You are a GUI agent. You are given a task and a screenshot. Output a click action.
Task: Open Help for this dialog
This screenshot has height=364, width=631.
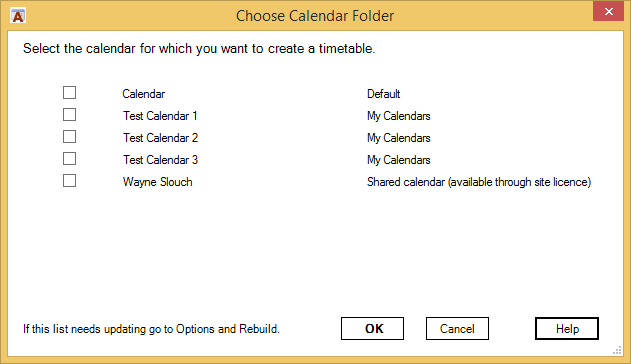coord(567,329)
